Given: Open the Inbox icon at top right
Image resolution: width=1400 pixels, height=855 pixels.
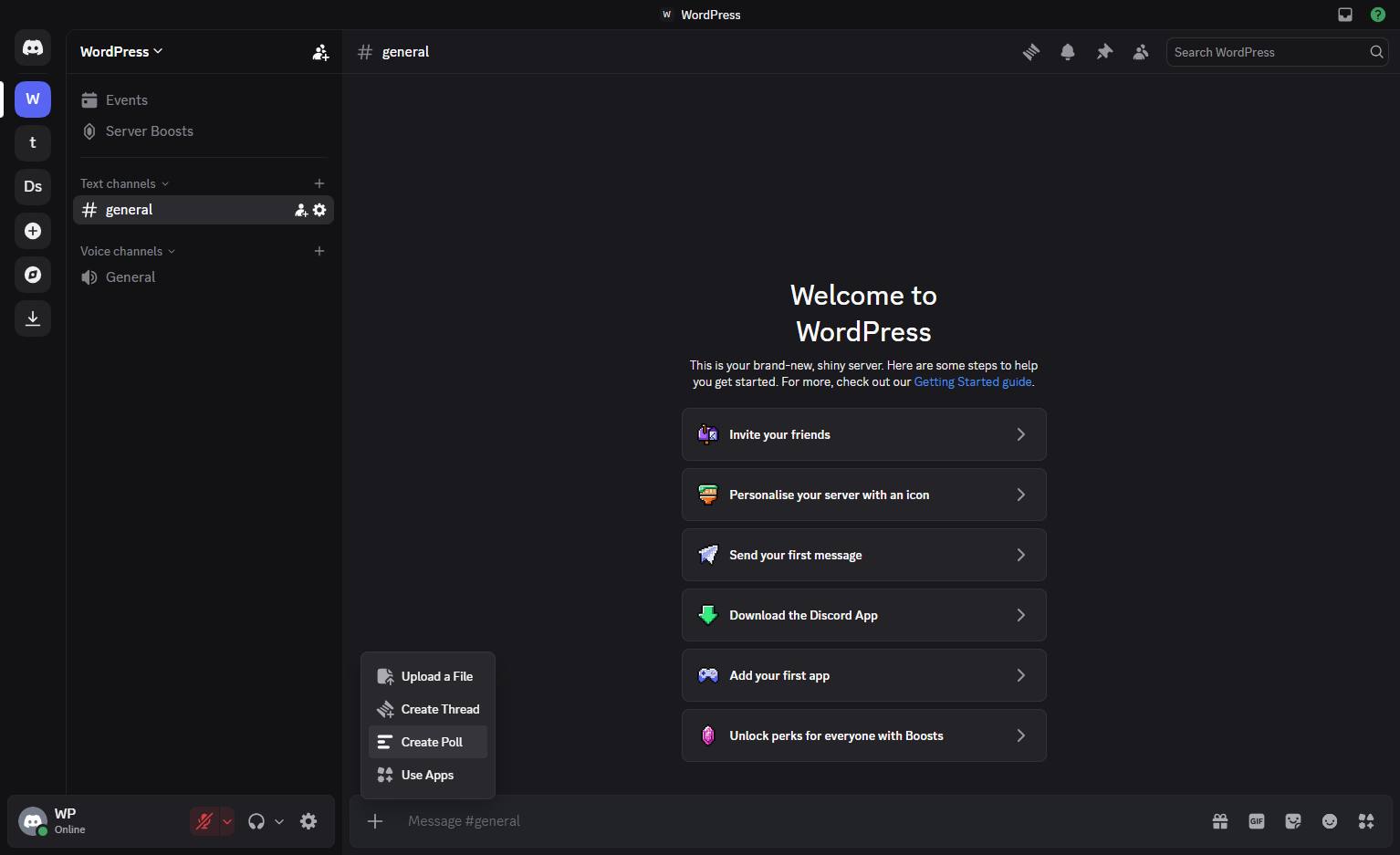Looking at the screenshot, I should pos(1345,15).
